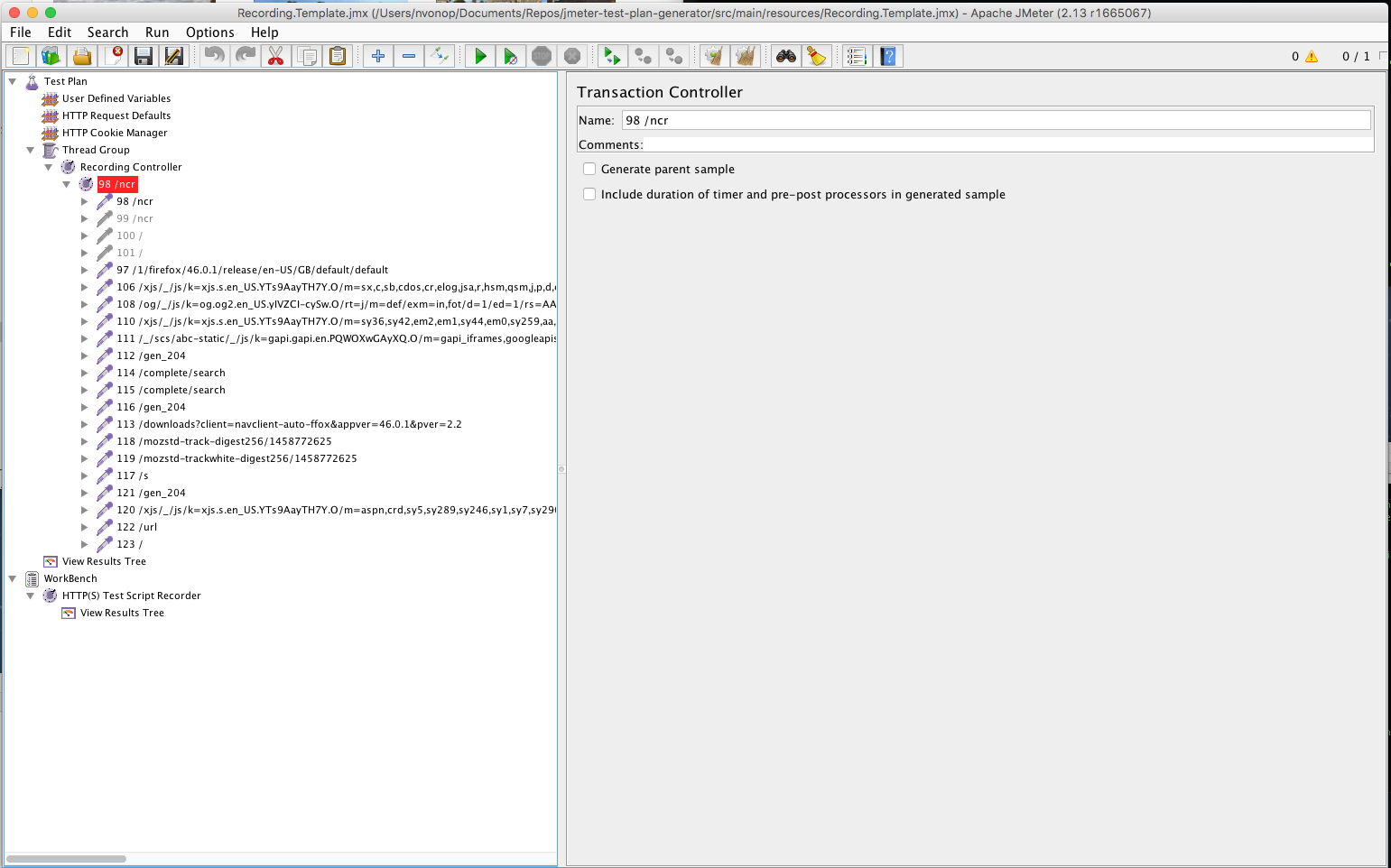The image size is (1391, 868).
Task: Open the Edit menu
Action: point(60,32)
